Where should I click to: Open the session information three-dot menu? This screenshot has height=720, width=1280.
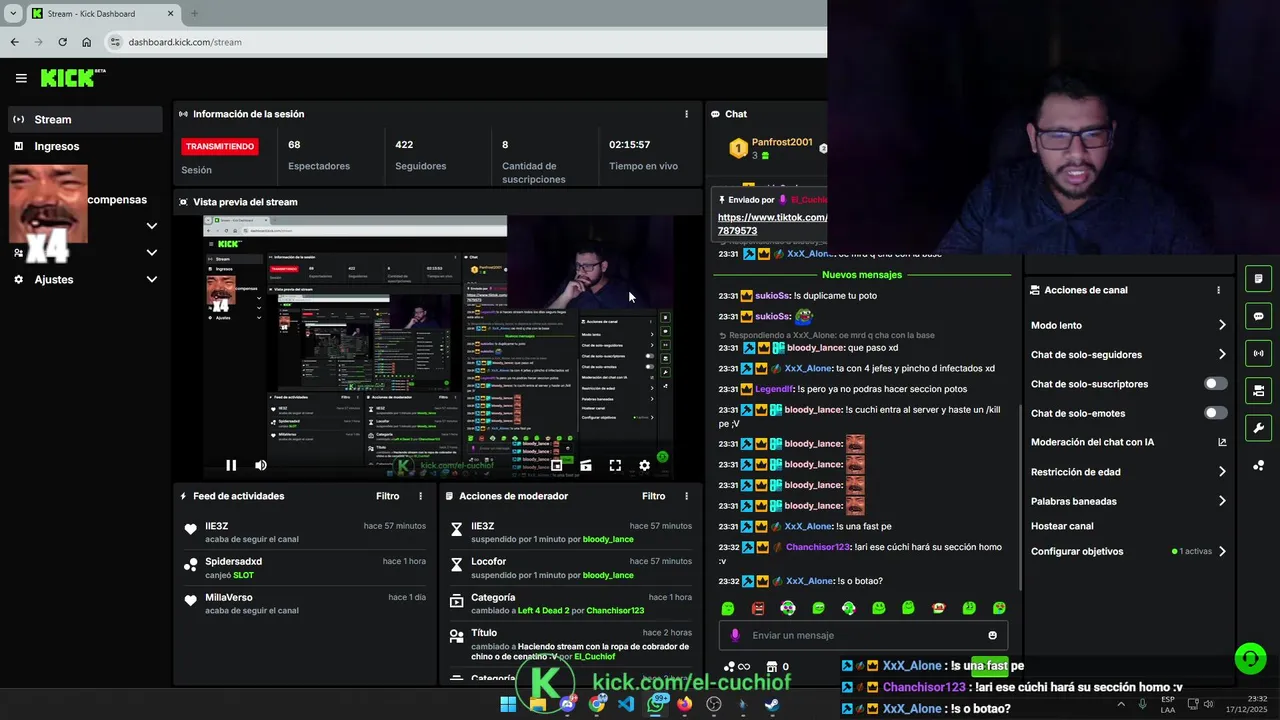click(686, 114)
